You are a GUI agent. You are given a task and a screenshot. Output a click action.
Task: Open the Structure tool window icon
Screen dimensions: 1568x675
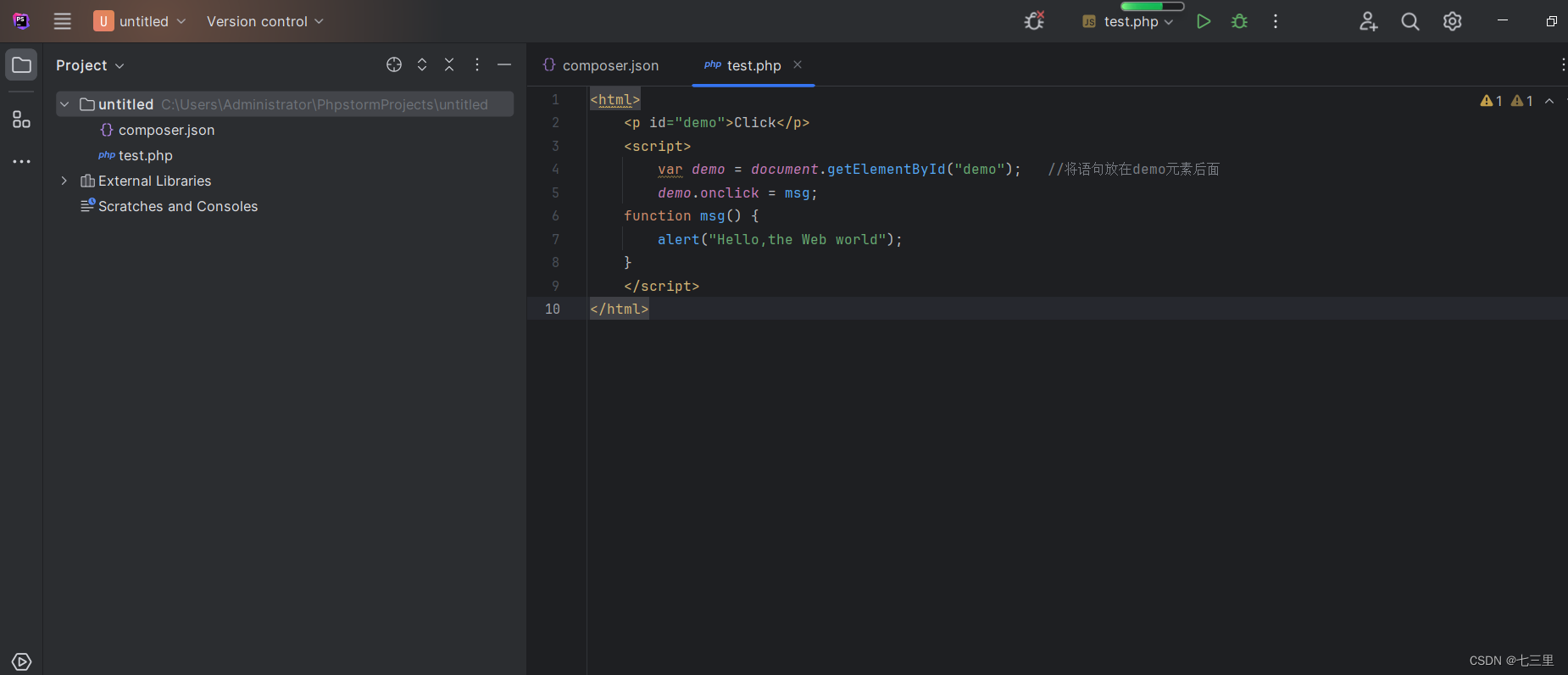pyautogui.click(x=21, y=120)
